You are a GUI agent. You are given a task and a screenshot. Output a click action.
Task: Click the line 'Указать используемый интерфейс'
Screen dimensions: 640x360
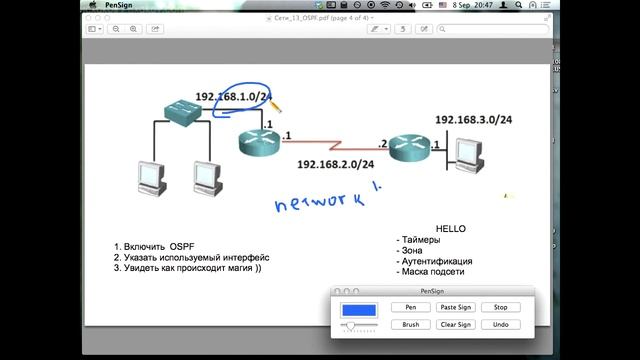[x=196, y=258]
